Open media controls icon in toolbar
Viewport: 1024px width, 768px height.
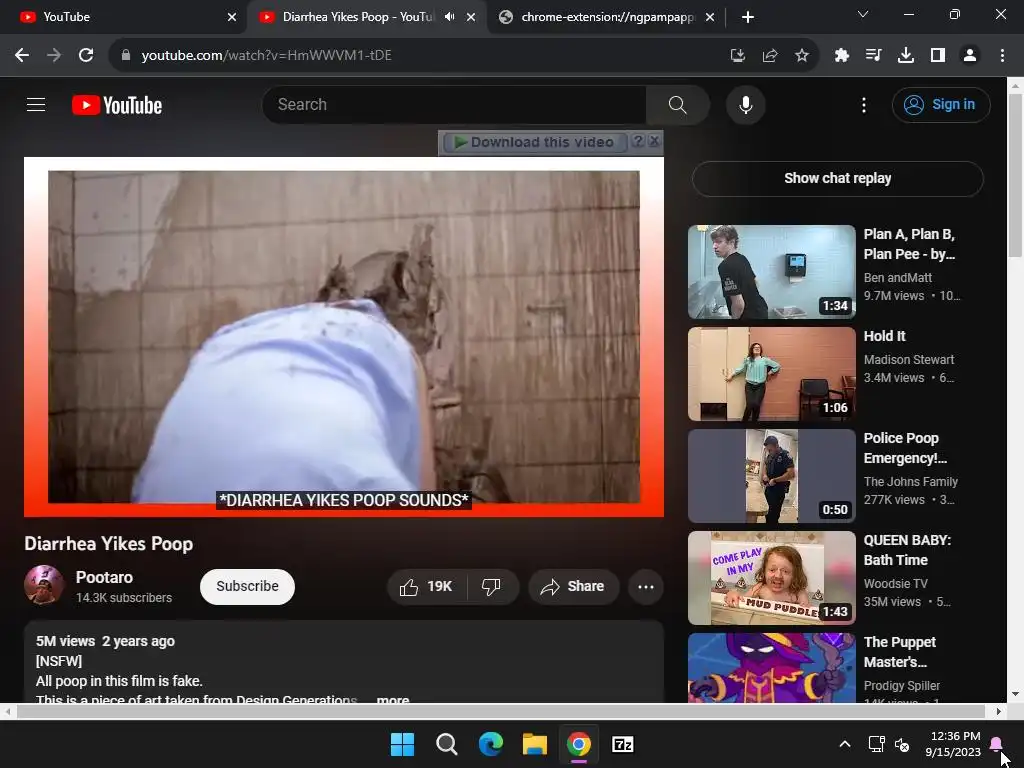873,56
